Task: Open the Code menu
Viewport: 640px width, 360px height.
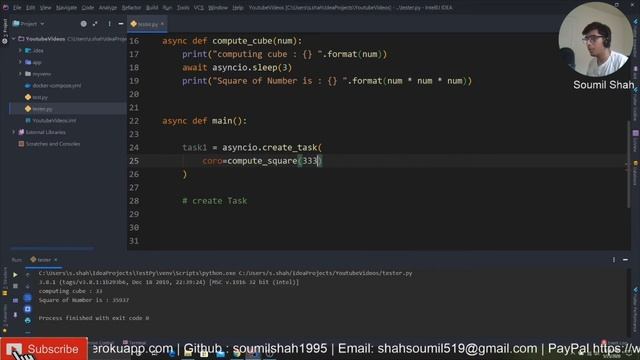Action: click(87, 7)
